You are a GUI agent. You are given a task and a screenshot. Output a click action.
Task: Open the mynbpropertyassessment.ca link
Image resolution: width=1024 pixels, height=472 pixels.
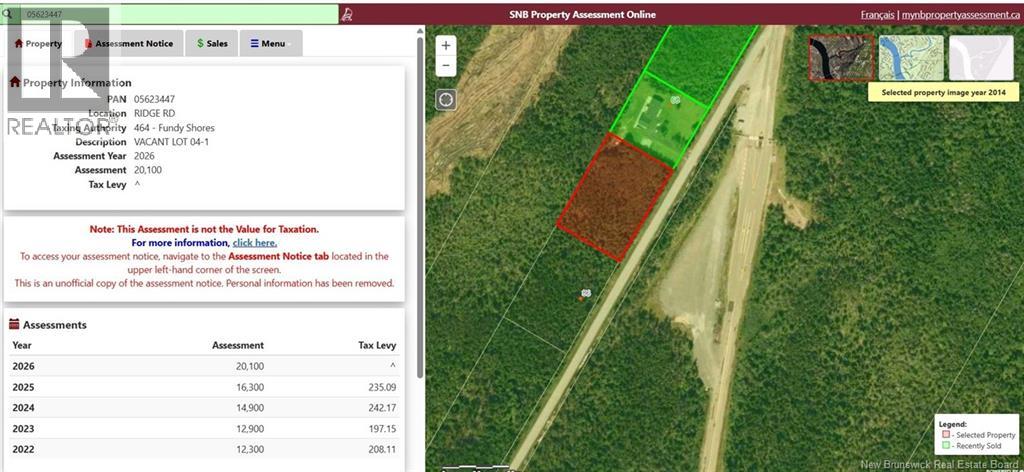coord(959,15)
